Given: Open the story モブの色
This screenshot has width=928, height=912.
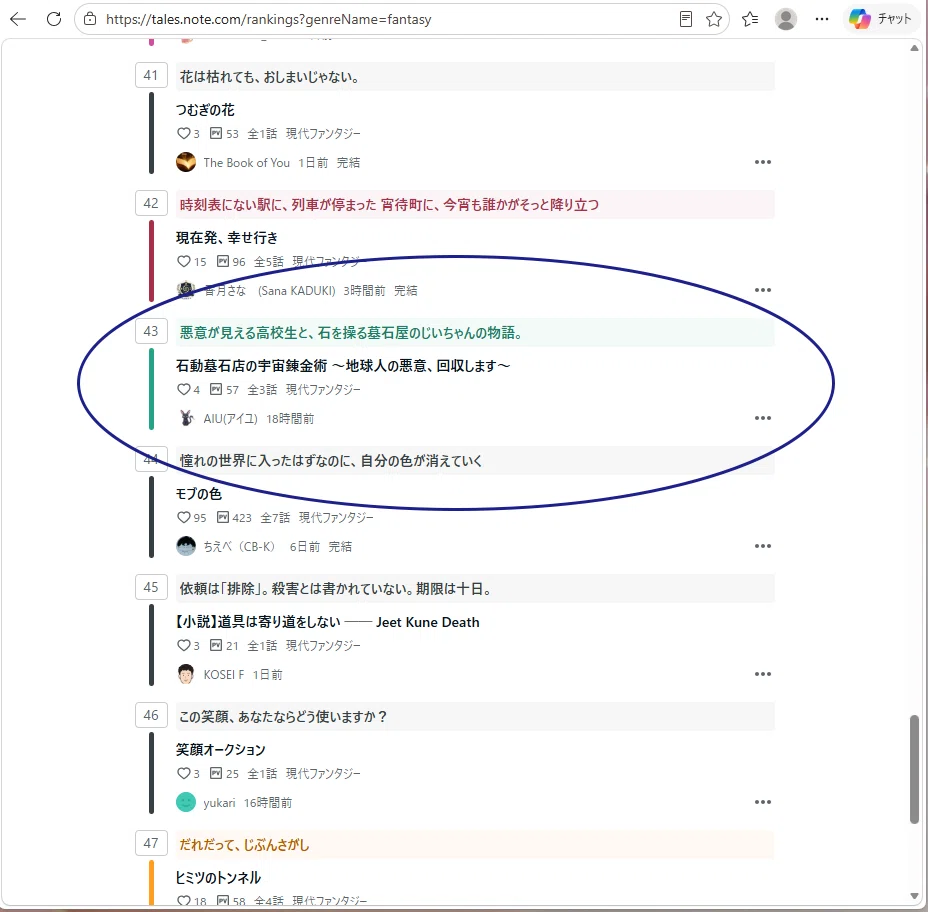Looking at the screenshot, I should click(198, 494).
